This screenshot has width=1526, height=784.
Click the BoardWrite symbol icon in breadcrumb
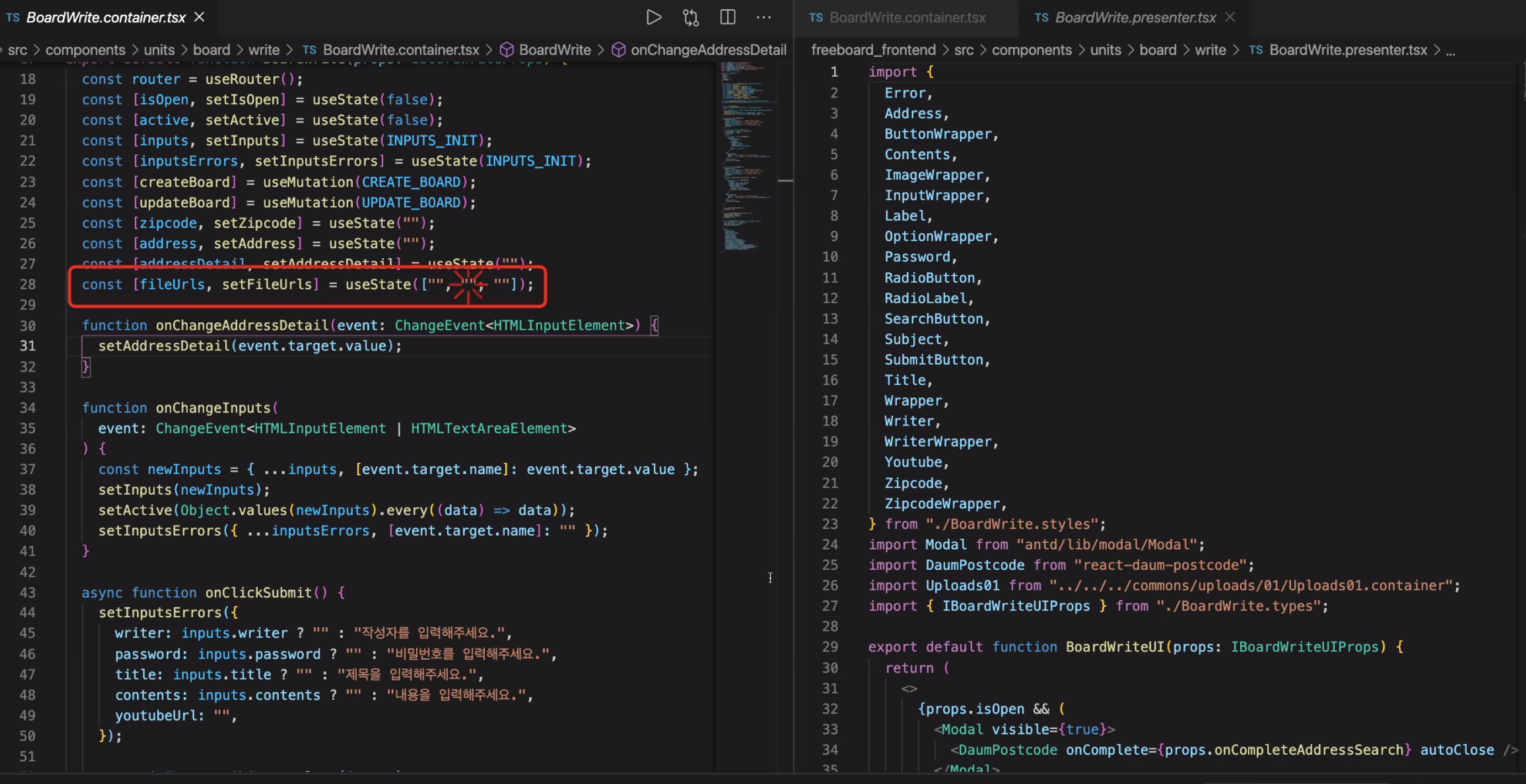pos(507,50)
